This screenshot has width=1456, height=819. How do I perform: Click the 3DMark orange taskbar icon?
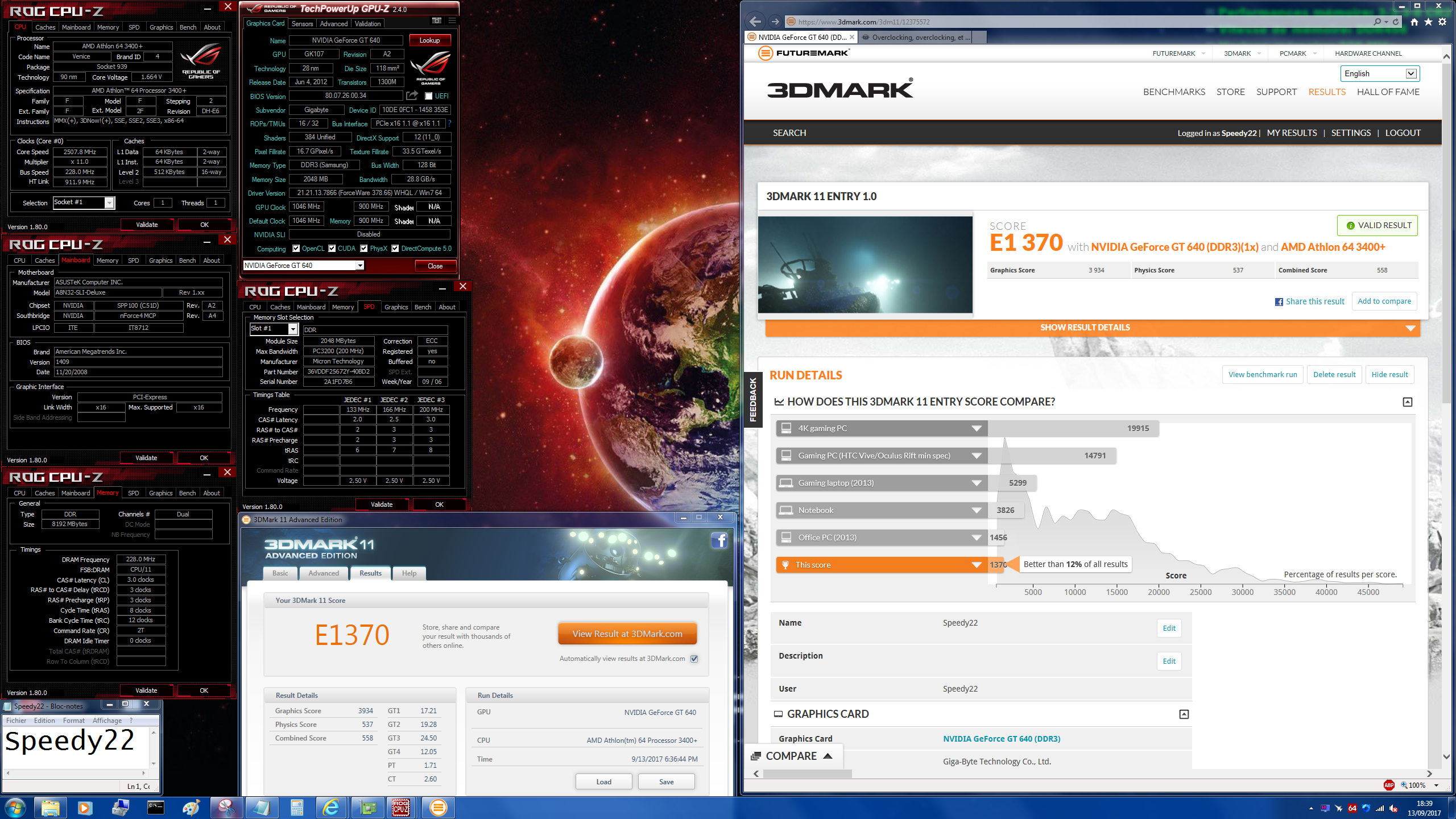pyautogui.click(x=438, y=808)
